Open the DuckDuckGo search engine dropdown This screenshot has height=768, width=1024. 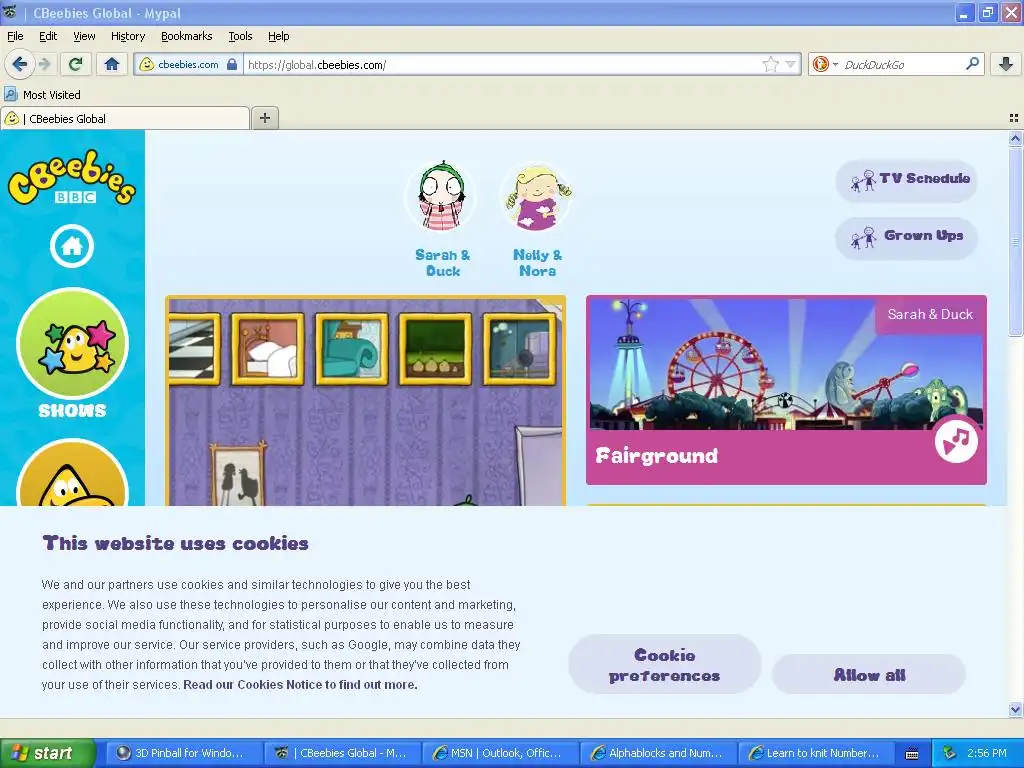[x=825, y=64]
